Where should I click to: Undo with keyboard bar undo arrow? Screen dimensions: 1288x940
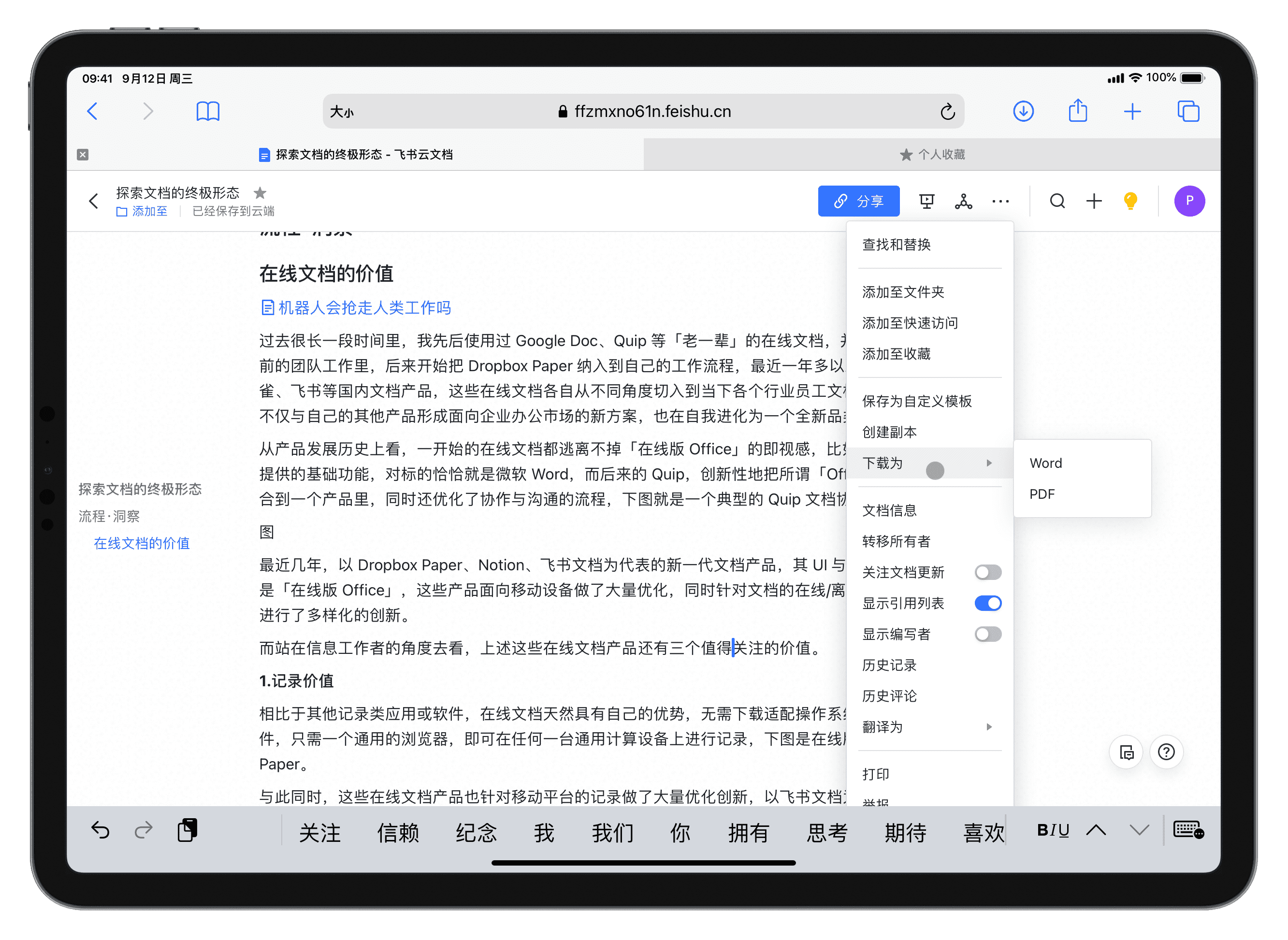[100, 831]
